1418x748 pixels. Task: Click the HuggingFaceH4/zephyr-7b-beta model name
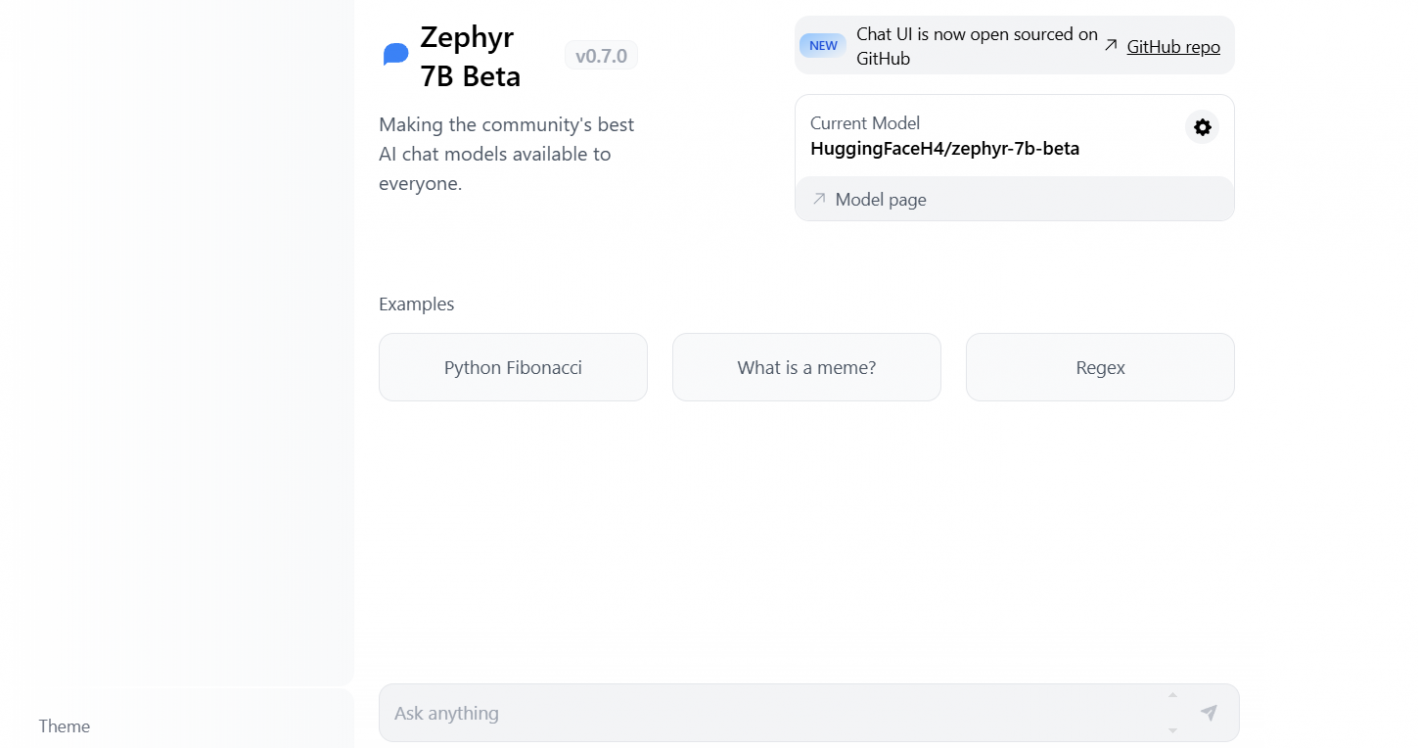945,149
